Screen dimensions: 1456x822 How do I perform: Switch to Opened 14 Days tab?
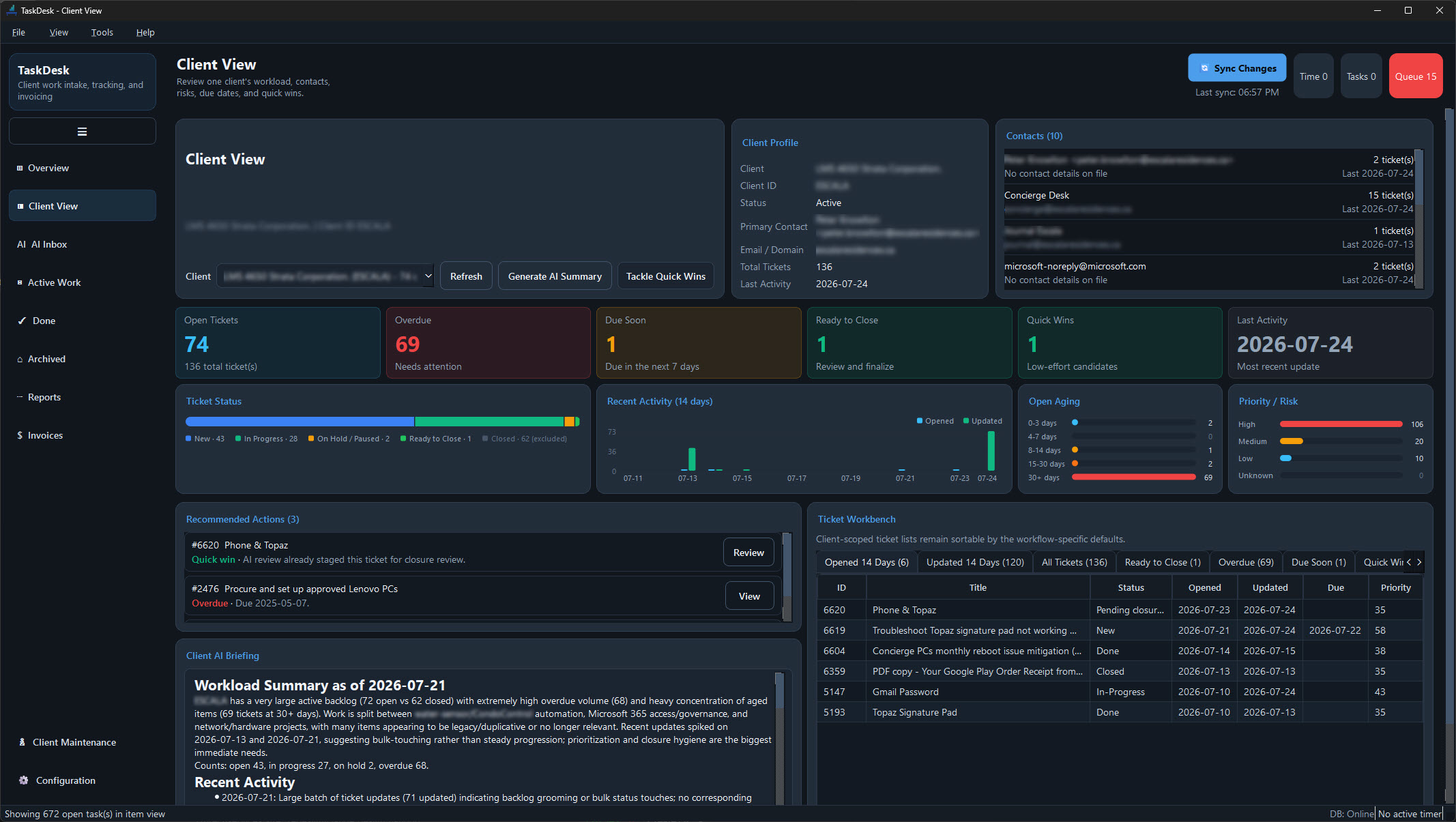click(867, 563)
